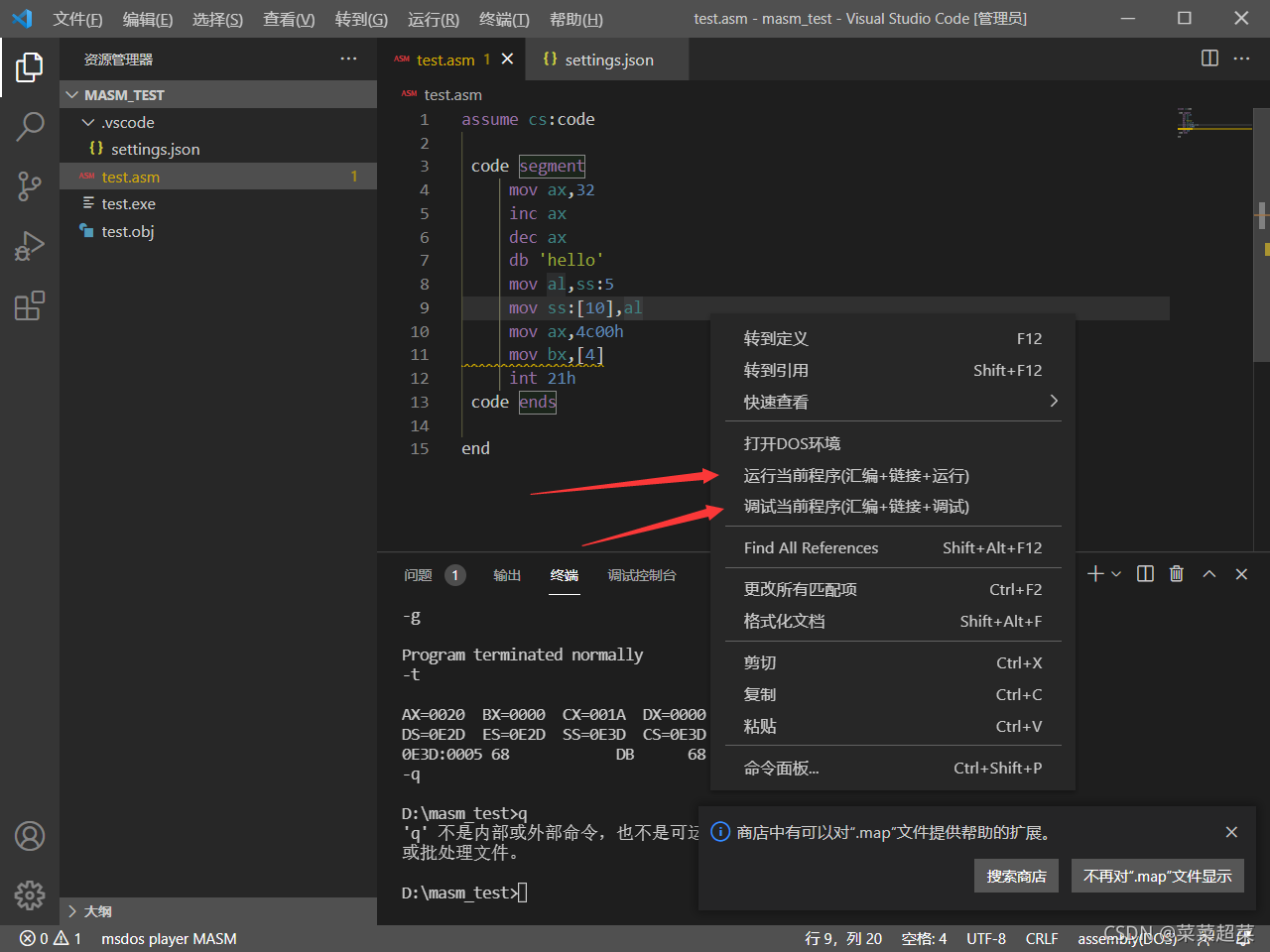
Task: Maximize the panel with the up chevron
Action: [1209, 574]
